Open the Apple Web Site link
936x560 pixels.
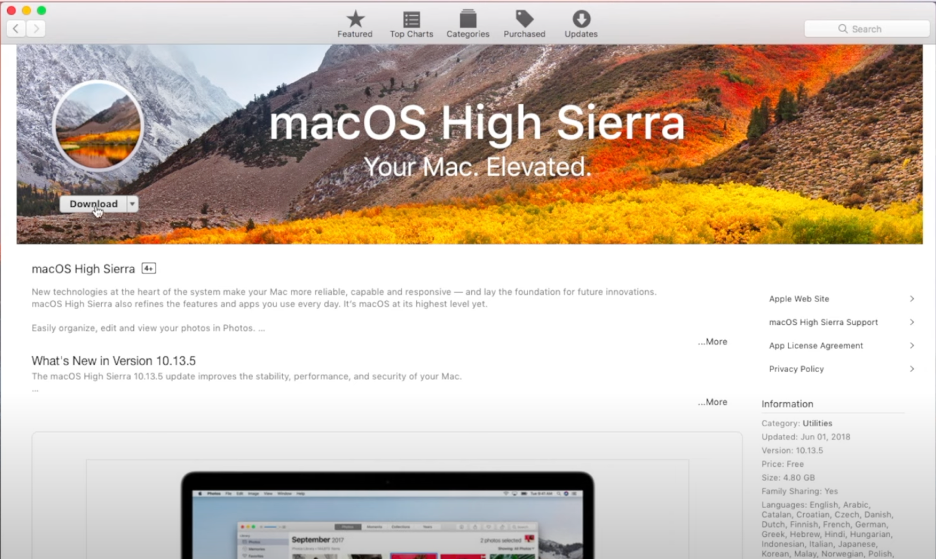(x=799, y=299)
